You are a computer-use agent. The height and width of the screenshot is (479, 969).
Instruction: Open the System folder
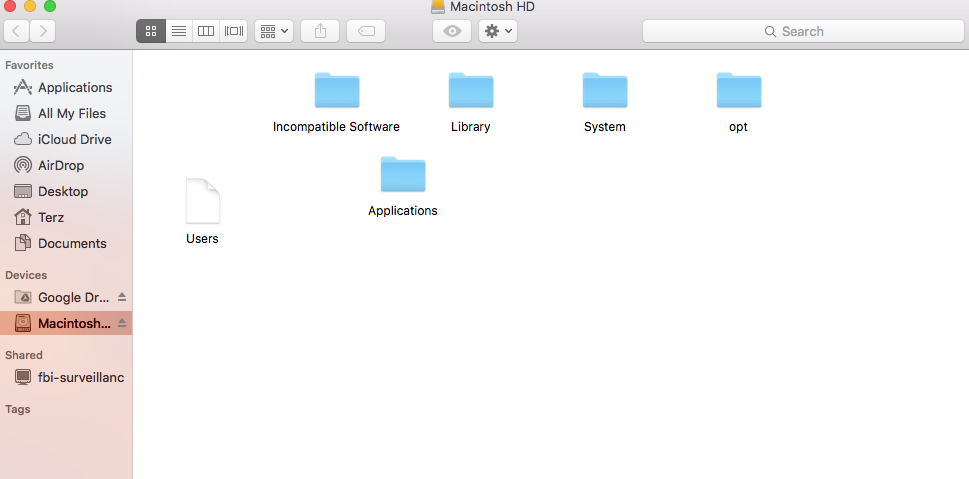(x=605, y=90)
